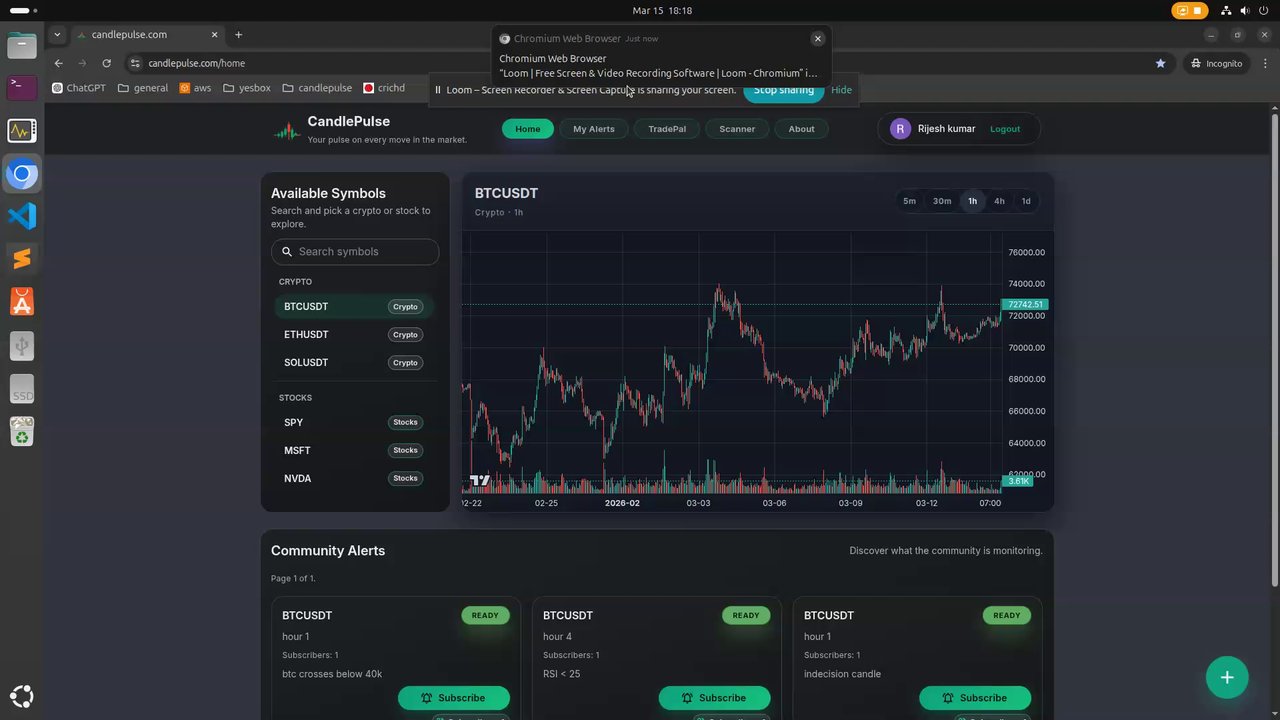This screenshot has height=720, width=1280.
Task: Click the green plus floating action button
Action: point(1227,677)
